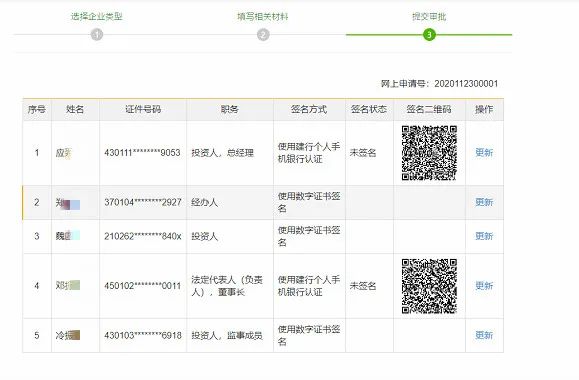The width and height of the screenshot is (579, 380).
Task: Click 更新 link for row 1
Action: click(x=484, y=153)
